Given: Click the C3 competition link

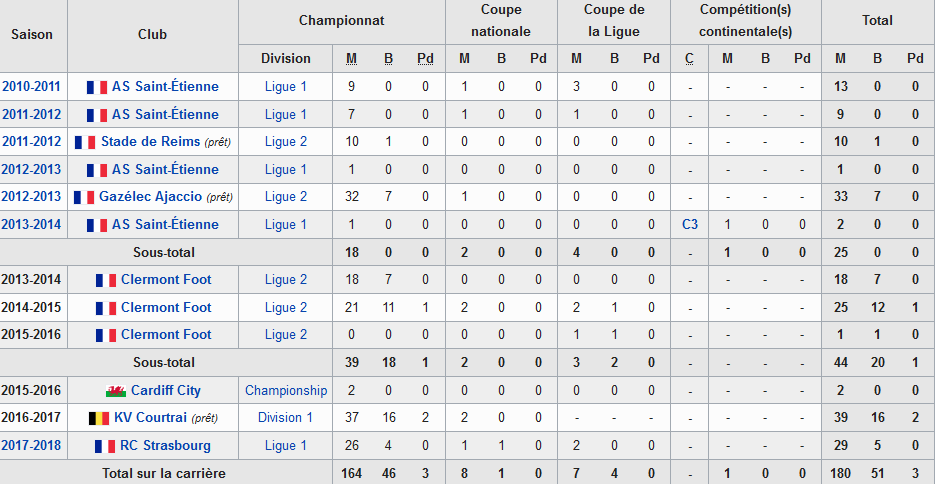Looking at the screenshot, I should [x=690, y=225].
